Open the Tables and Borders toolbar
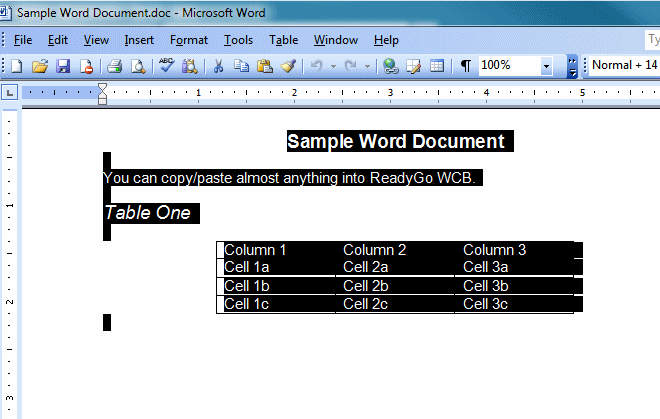 pos(414,66)
